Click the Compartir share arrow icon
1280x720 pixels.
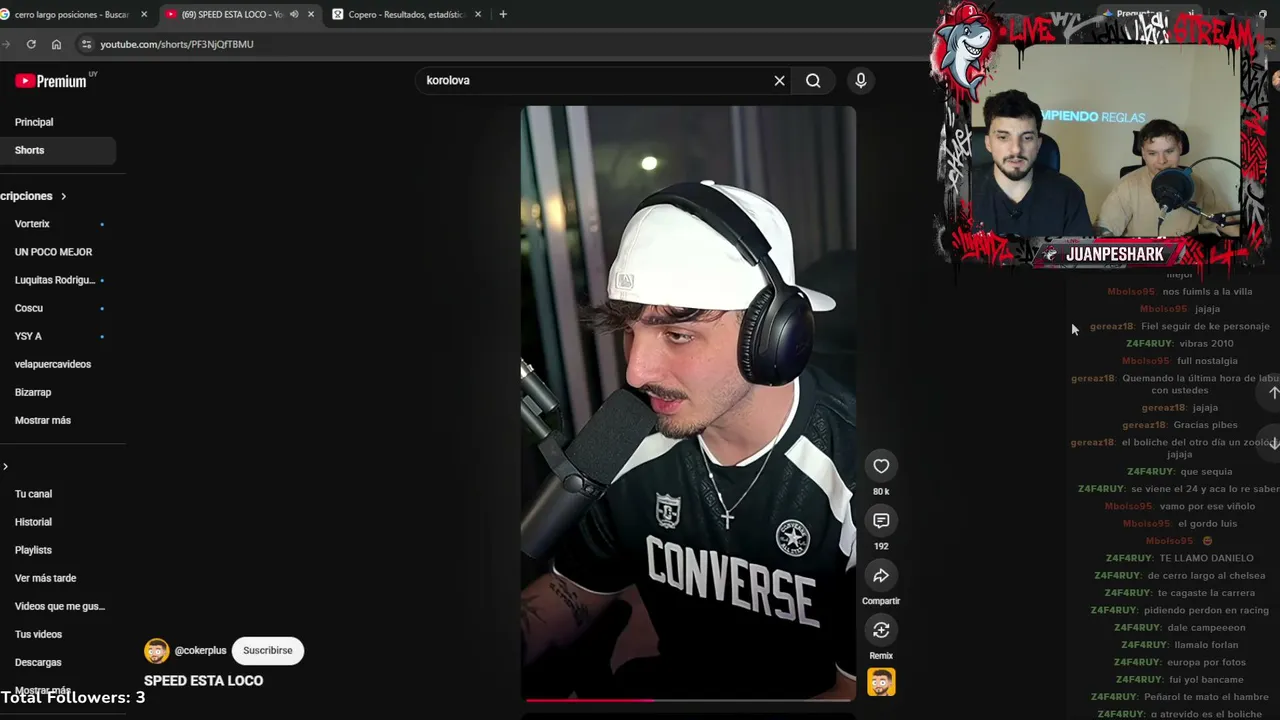[881, 576]
